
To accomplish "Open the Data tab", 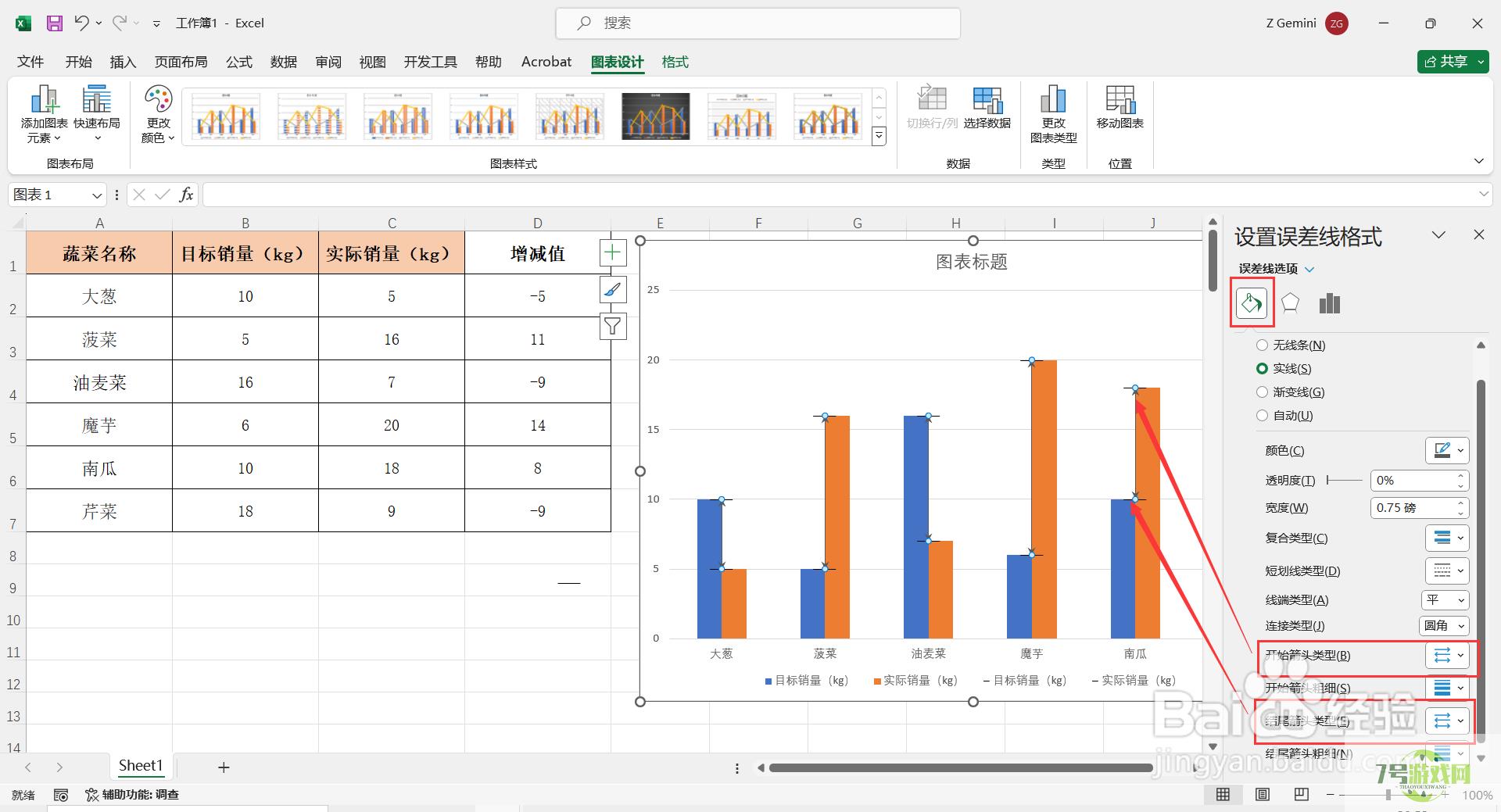I will 284,62.
